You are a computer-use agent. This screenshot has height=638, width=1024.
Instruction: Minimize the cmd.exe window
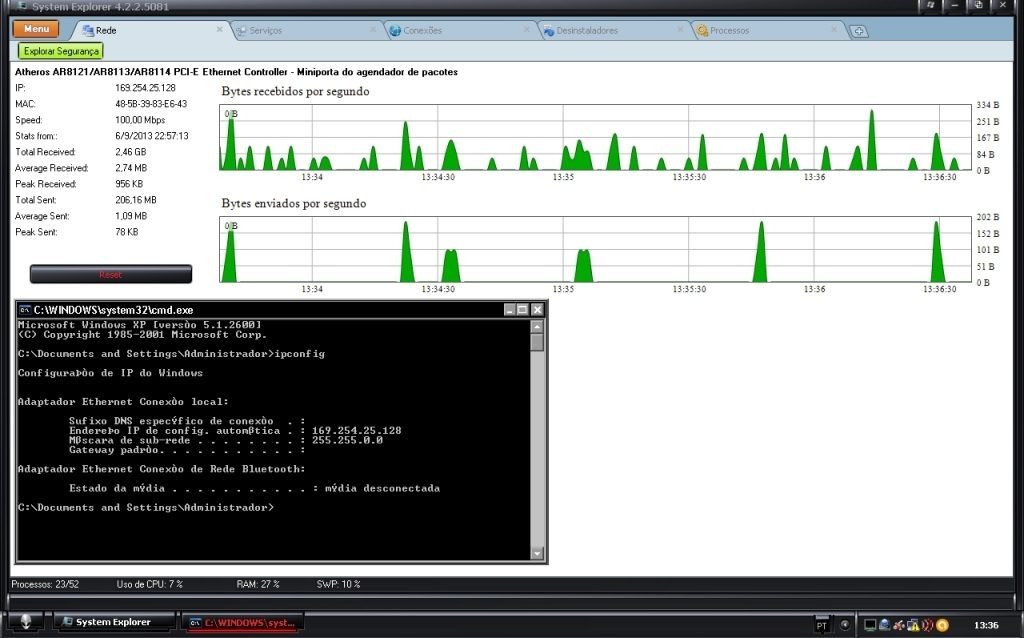pos(509,310)
